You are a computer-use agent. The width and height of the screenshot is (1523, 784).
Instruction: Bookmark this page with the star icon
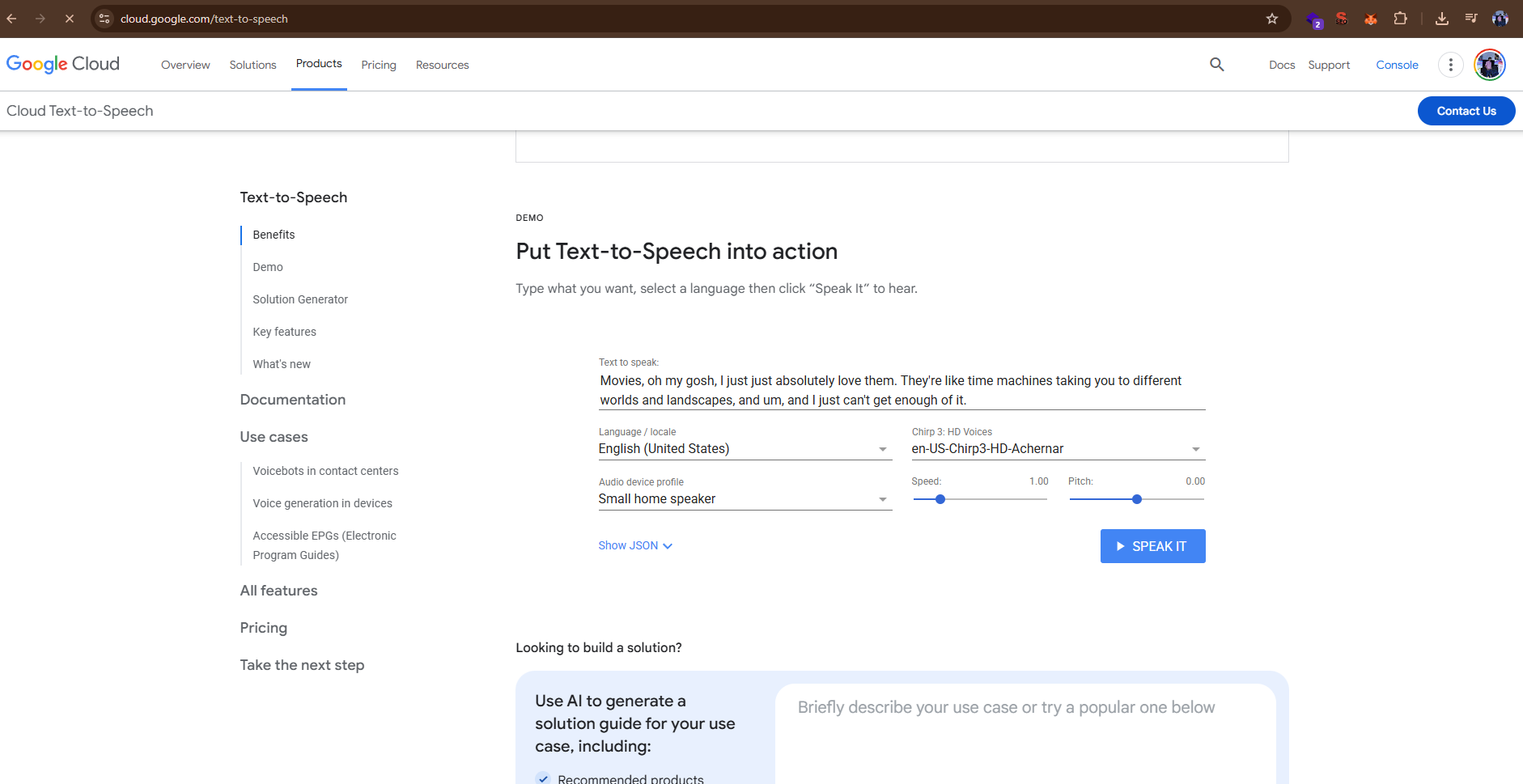tap(1272, 19)
